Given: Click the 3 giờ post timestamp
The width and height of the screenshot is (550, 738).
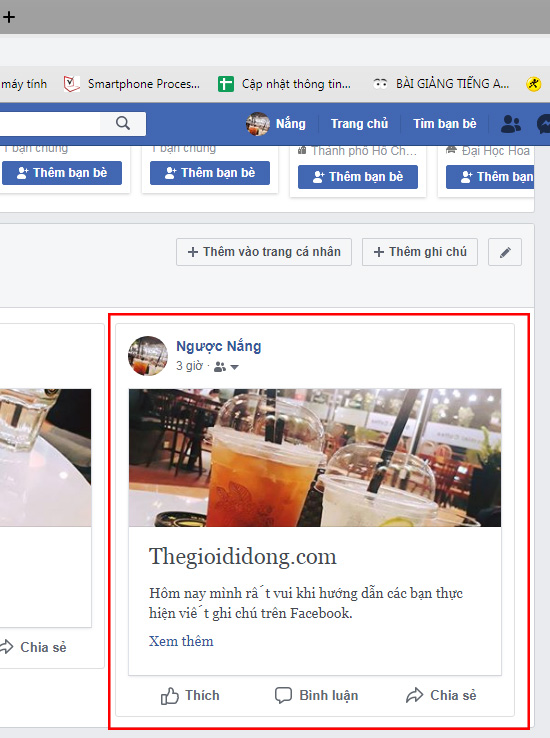Looking at the screenshot, I should tap(189, 366).
